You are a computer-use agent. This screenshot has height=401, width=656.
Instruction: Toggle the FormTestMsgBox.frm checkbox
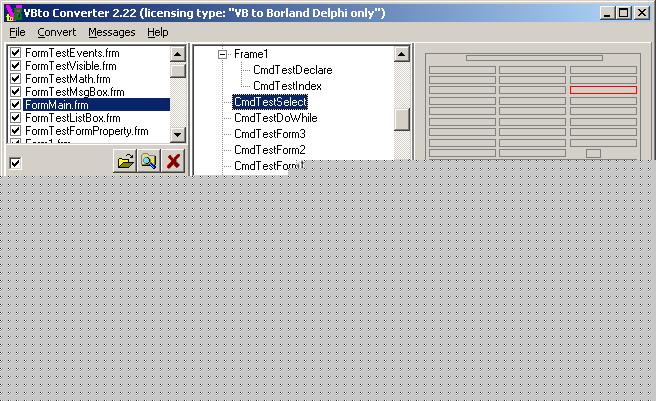[x=15, y=92]
